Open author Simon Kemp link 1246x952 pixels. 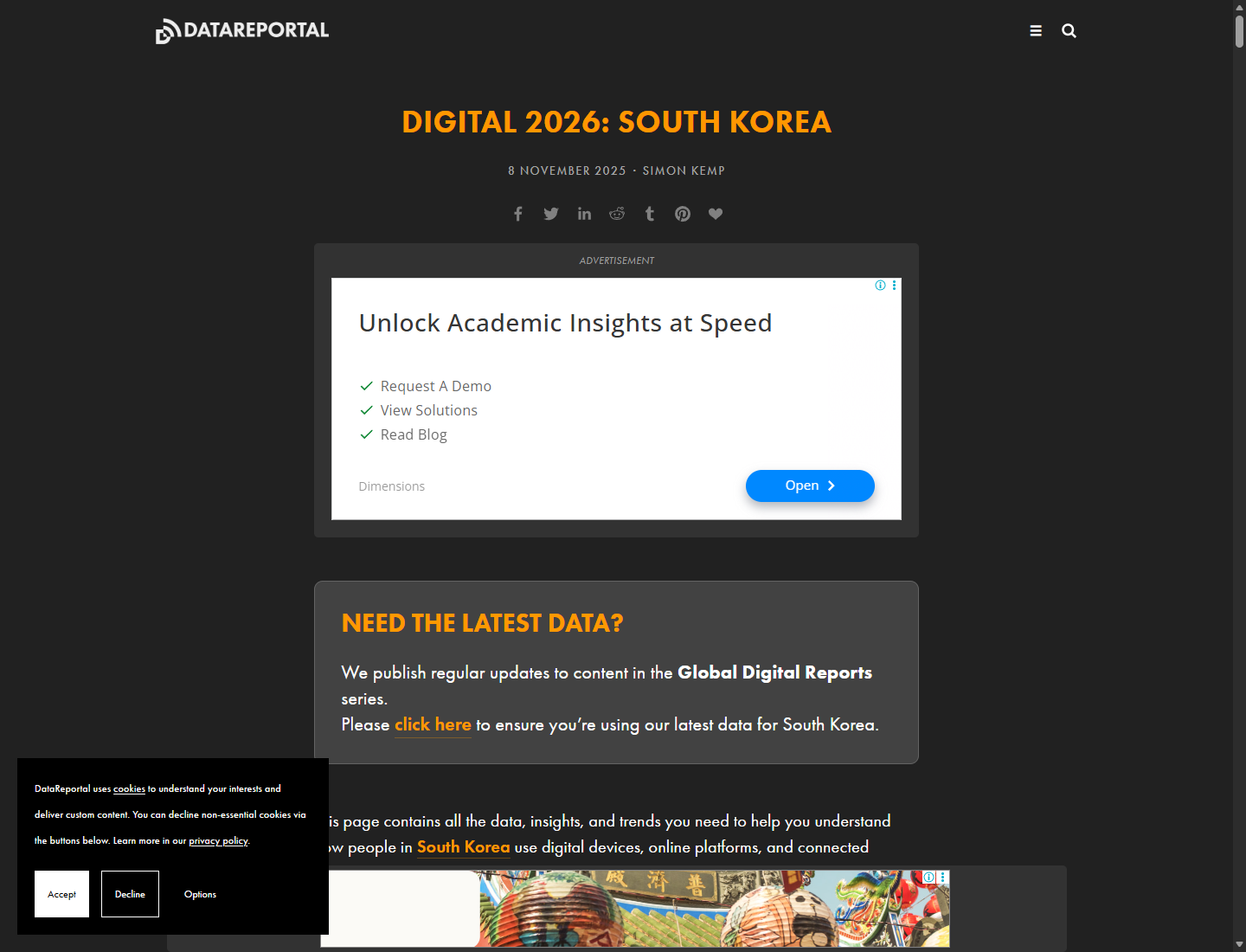[684, 170]
